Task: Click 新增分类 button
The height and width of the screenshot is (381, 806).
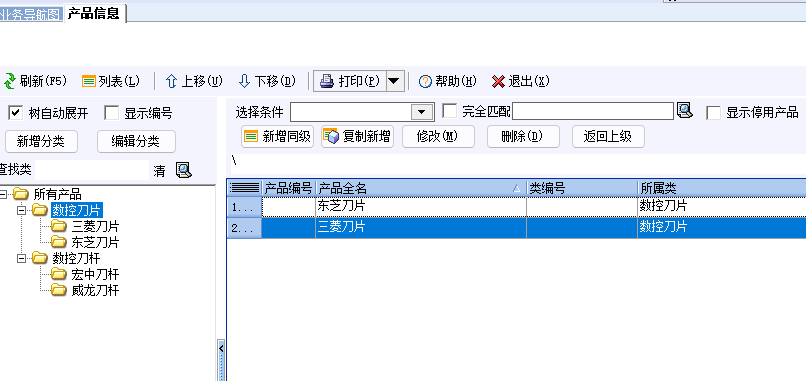Action: (41, 141)
